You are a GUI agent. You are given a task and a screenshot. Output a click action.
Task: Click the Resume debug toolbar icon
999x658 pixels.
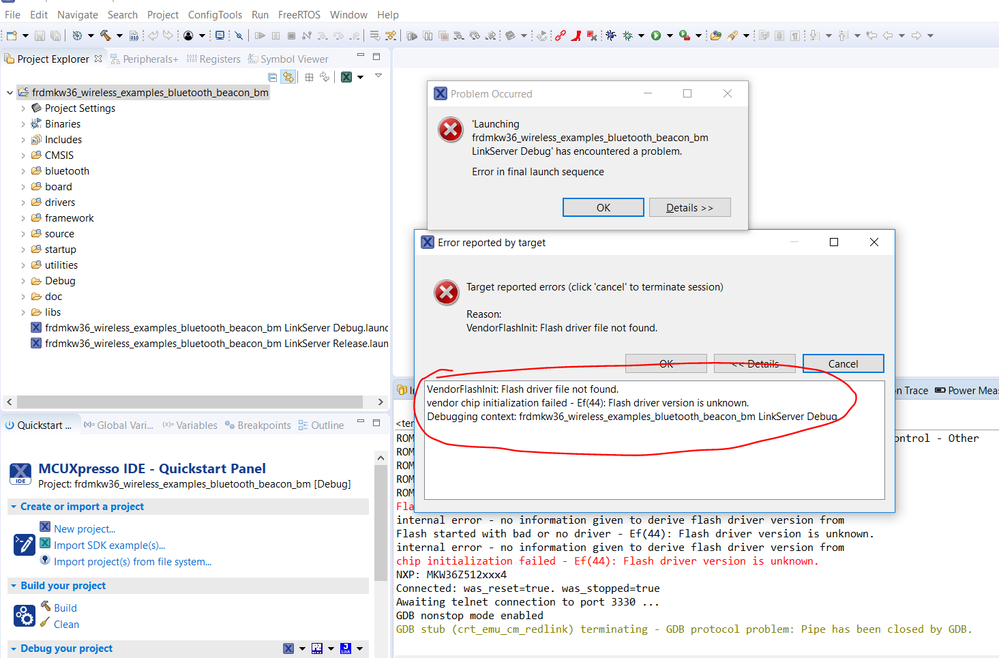click(x=260, y=36)
